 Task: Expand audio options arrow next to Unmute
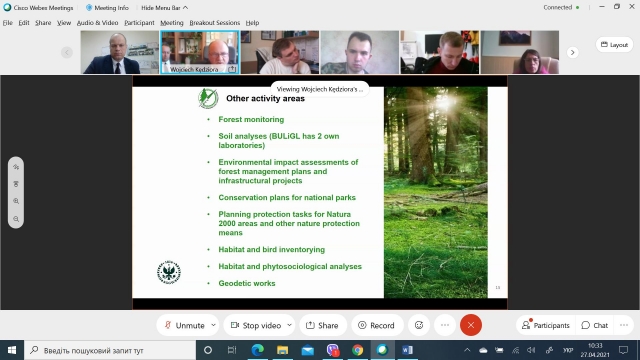[x=213, y=325]
